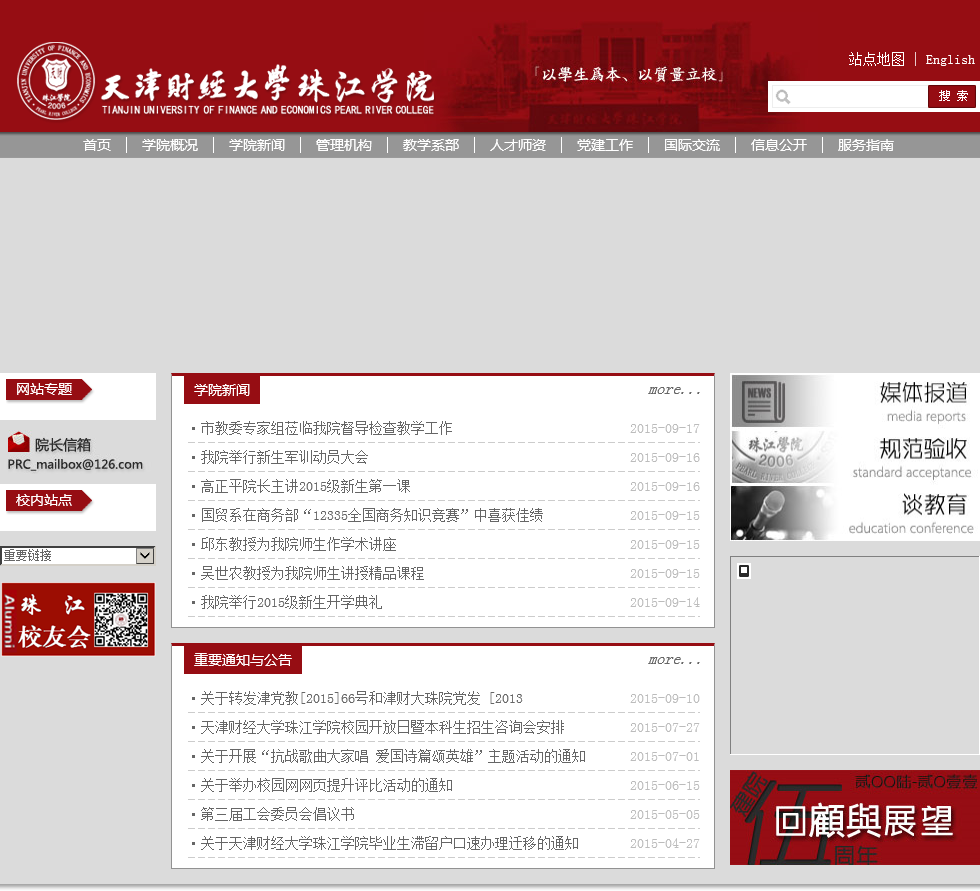980x891 pixels.
Task: Open 学院新闻 in the navigation bar
Action: (256, 146)
